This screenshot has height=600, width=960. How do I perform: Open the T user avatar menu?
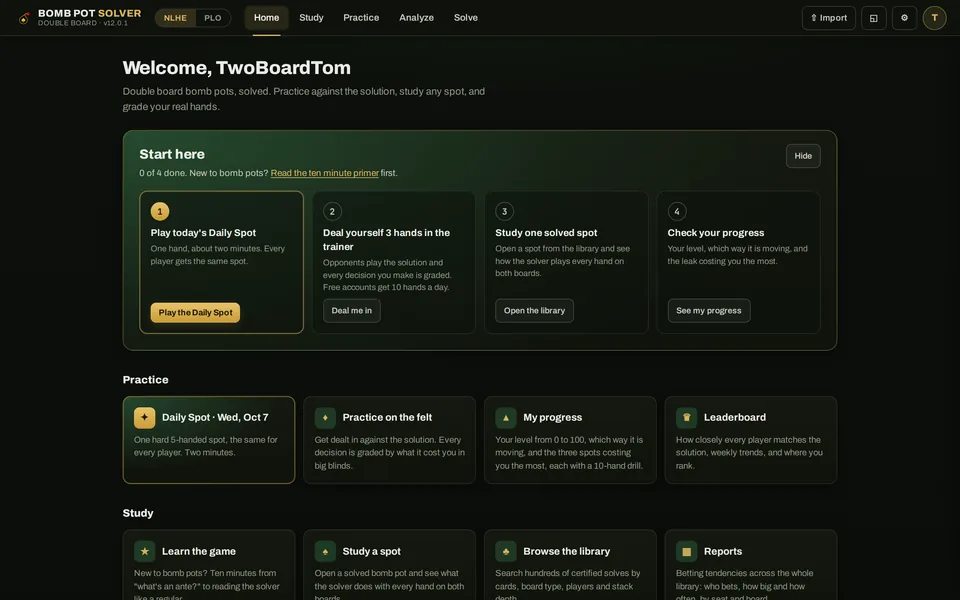934,18
